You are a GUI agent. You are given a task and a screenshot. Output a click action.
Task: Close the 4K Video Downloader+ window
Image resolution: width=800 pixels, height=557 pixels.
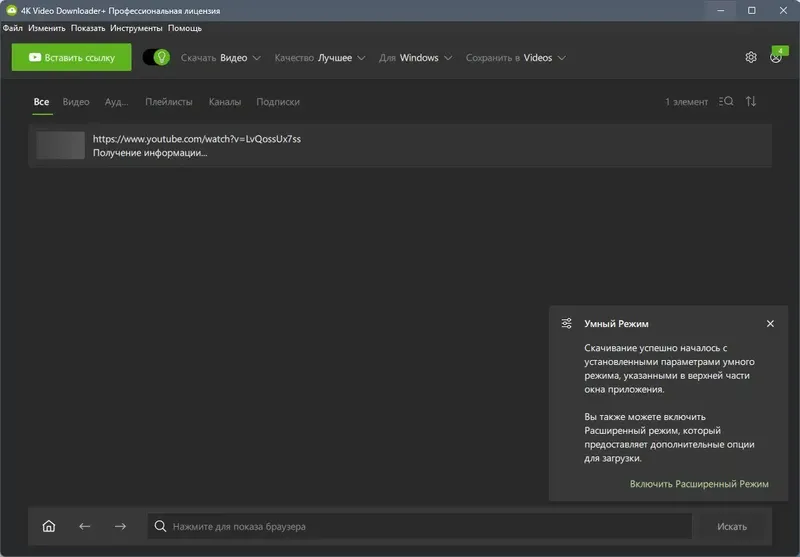[x=783, y=10]
